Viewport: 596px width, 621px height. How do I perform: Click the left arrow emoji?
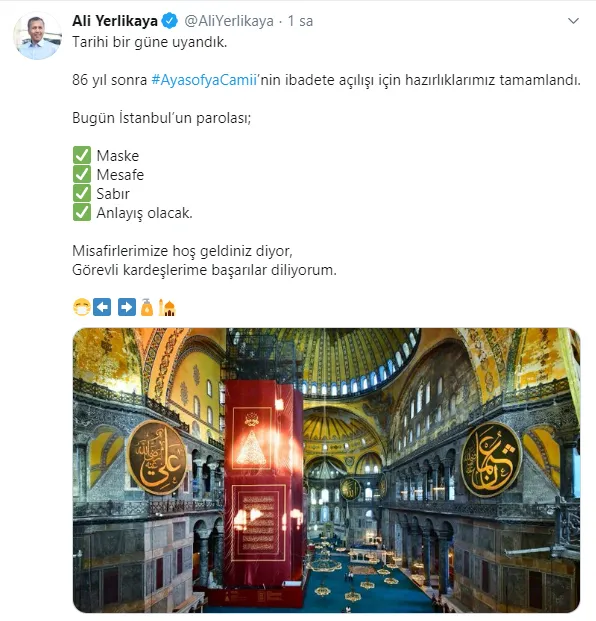coord(102,307)
